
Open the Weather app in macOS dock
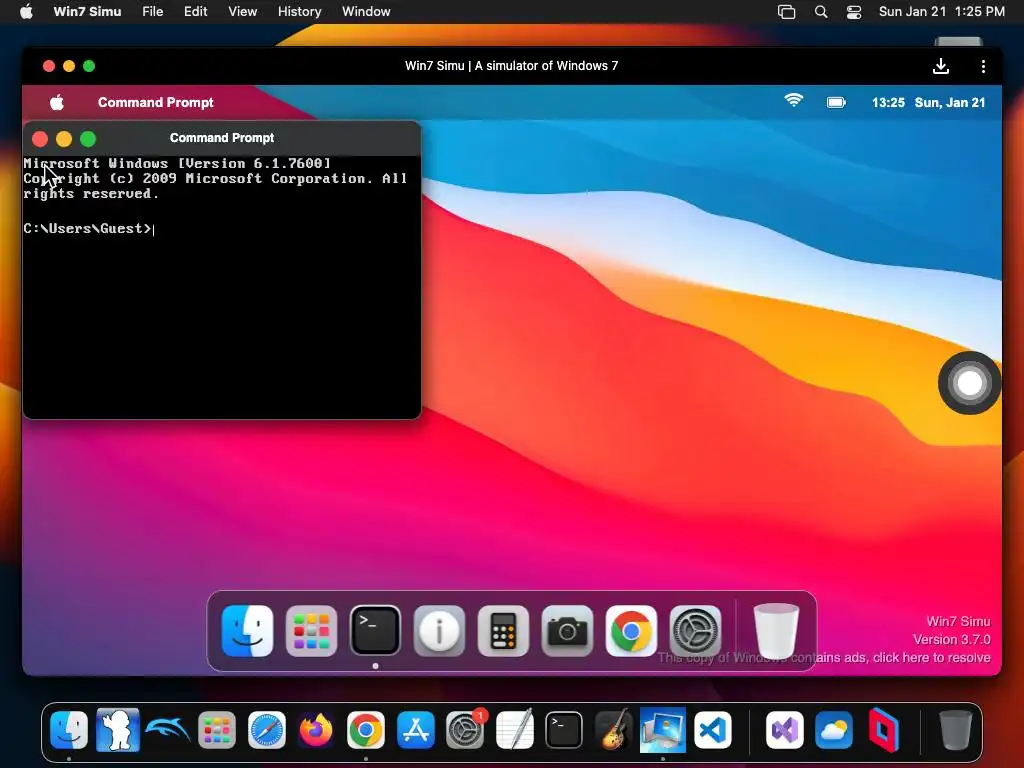pos(833,729)
